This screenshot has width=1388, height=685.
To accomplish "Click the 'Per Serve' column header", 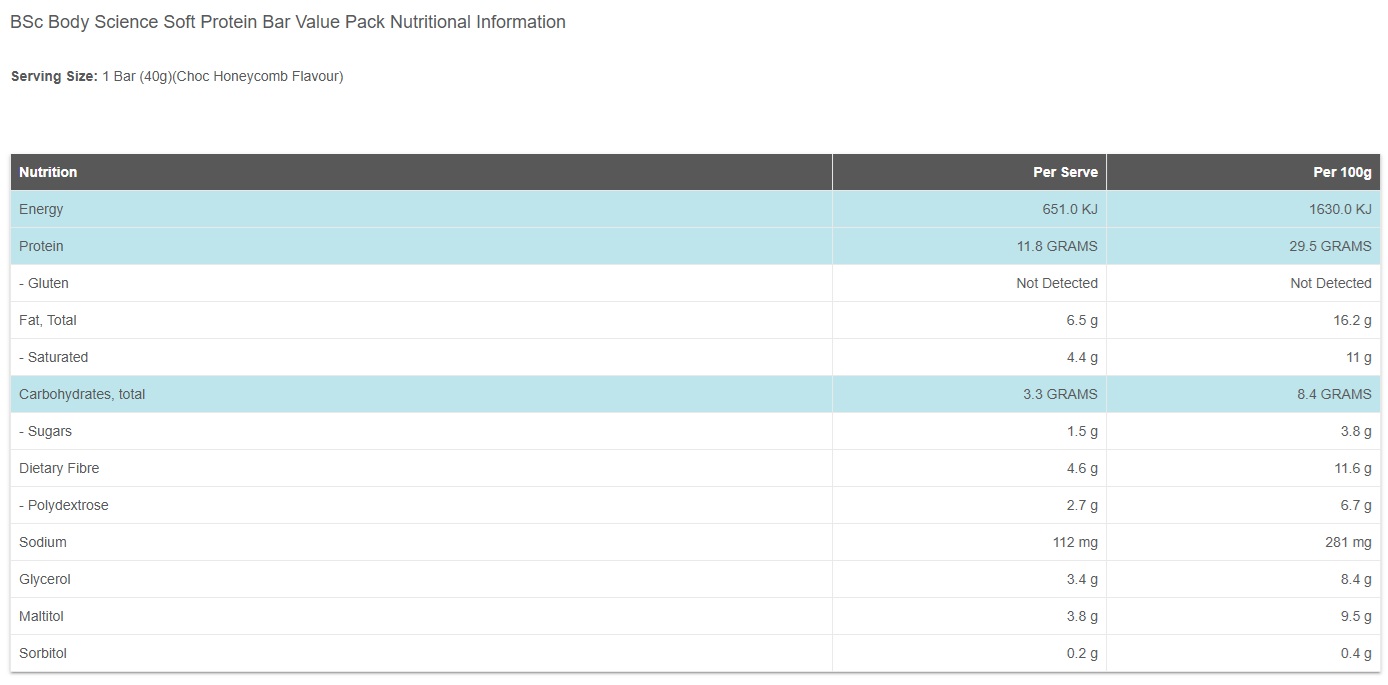I will point(1065,172).
